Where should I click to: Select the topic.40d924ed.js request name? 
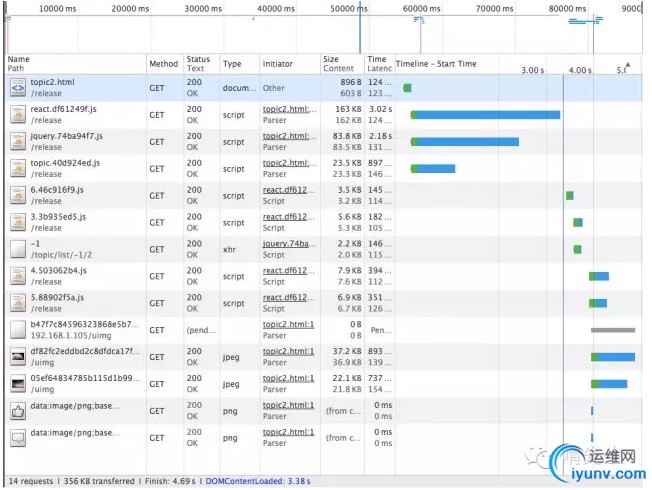pos(65,163)
